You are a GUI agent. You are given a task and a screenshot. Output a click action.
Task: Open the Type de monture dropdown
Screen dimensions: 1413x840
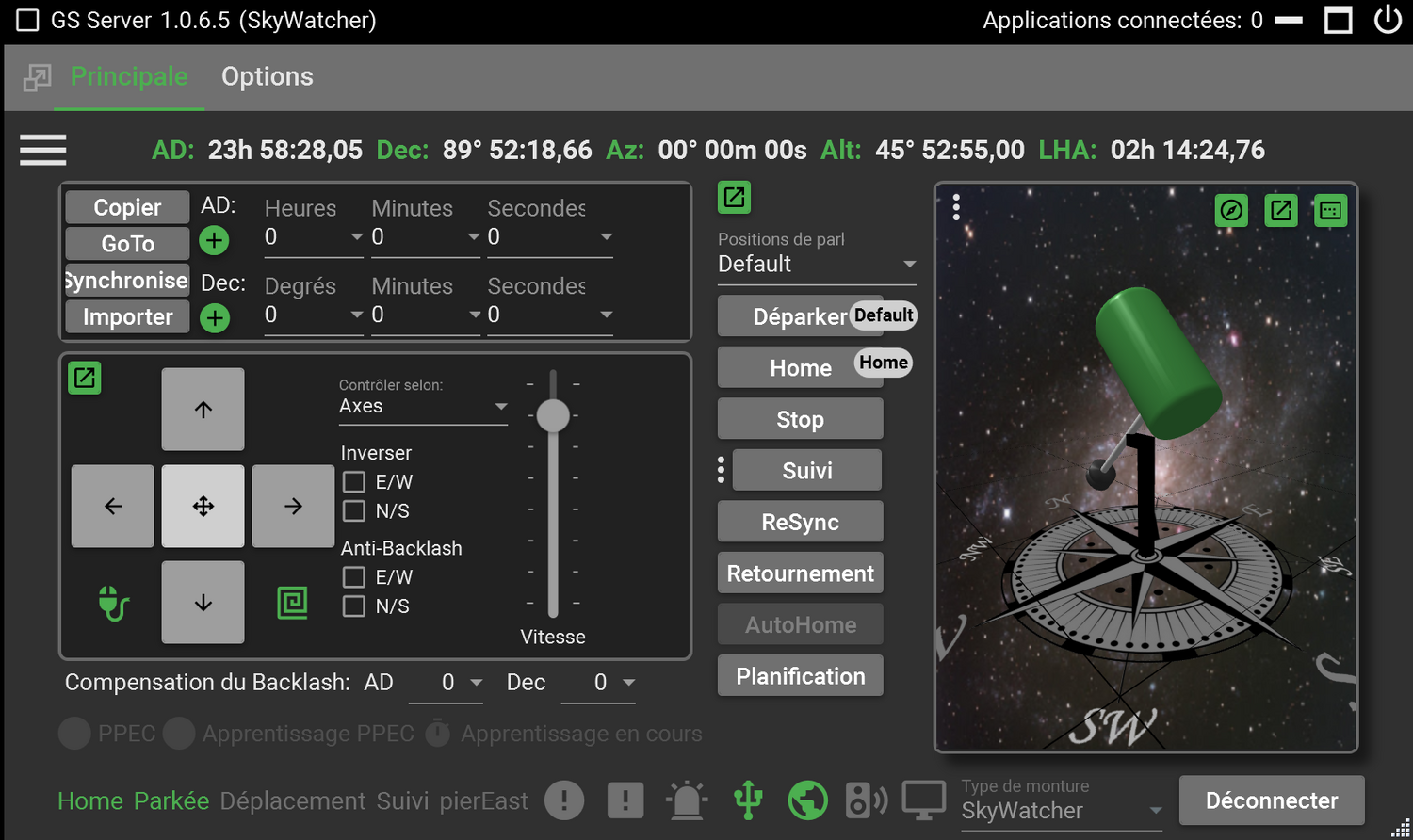[1062, 811]
